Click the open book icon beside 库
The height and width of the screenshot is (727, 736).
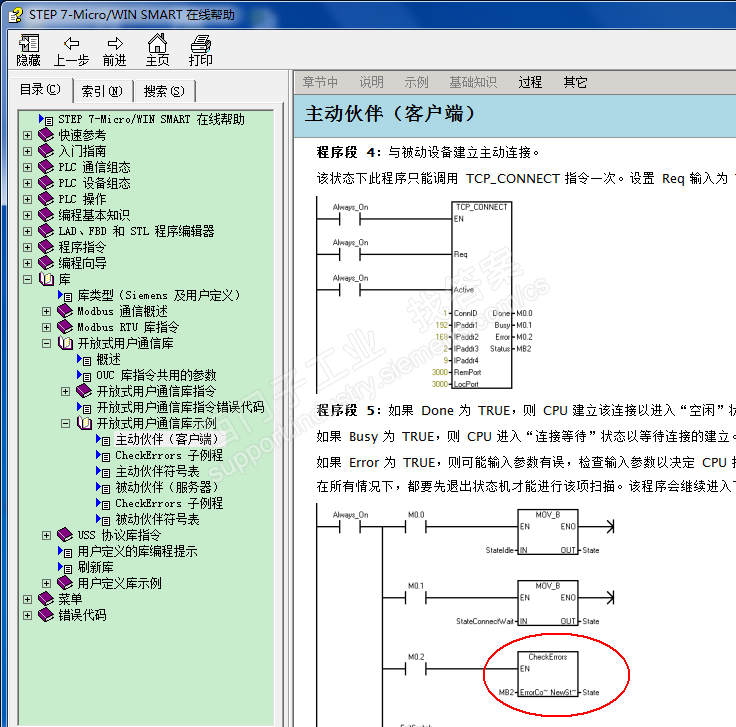tap(46, 279)
